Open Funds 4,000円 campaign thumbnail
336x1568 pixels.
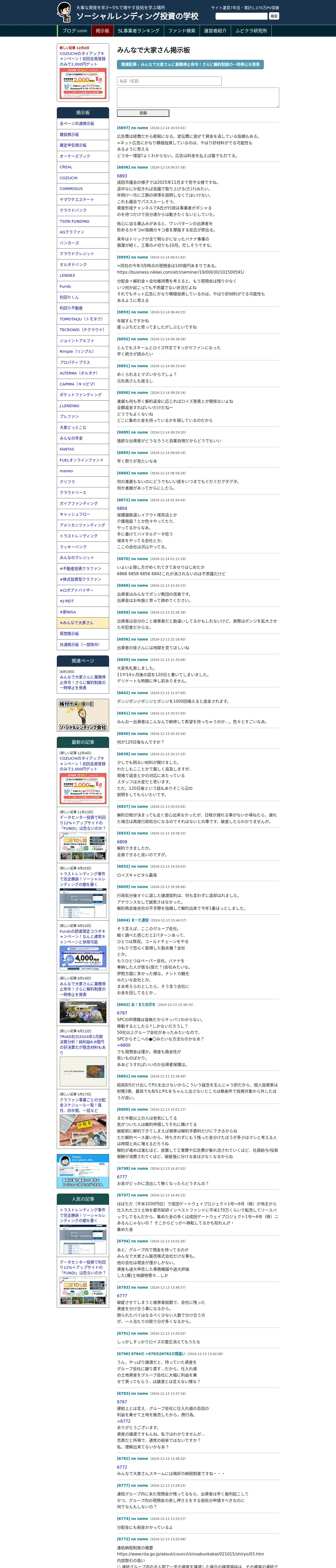pyautogui.click(x=83, y=958)
